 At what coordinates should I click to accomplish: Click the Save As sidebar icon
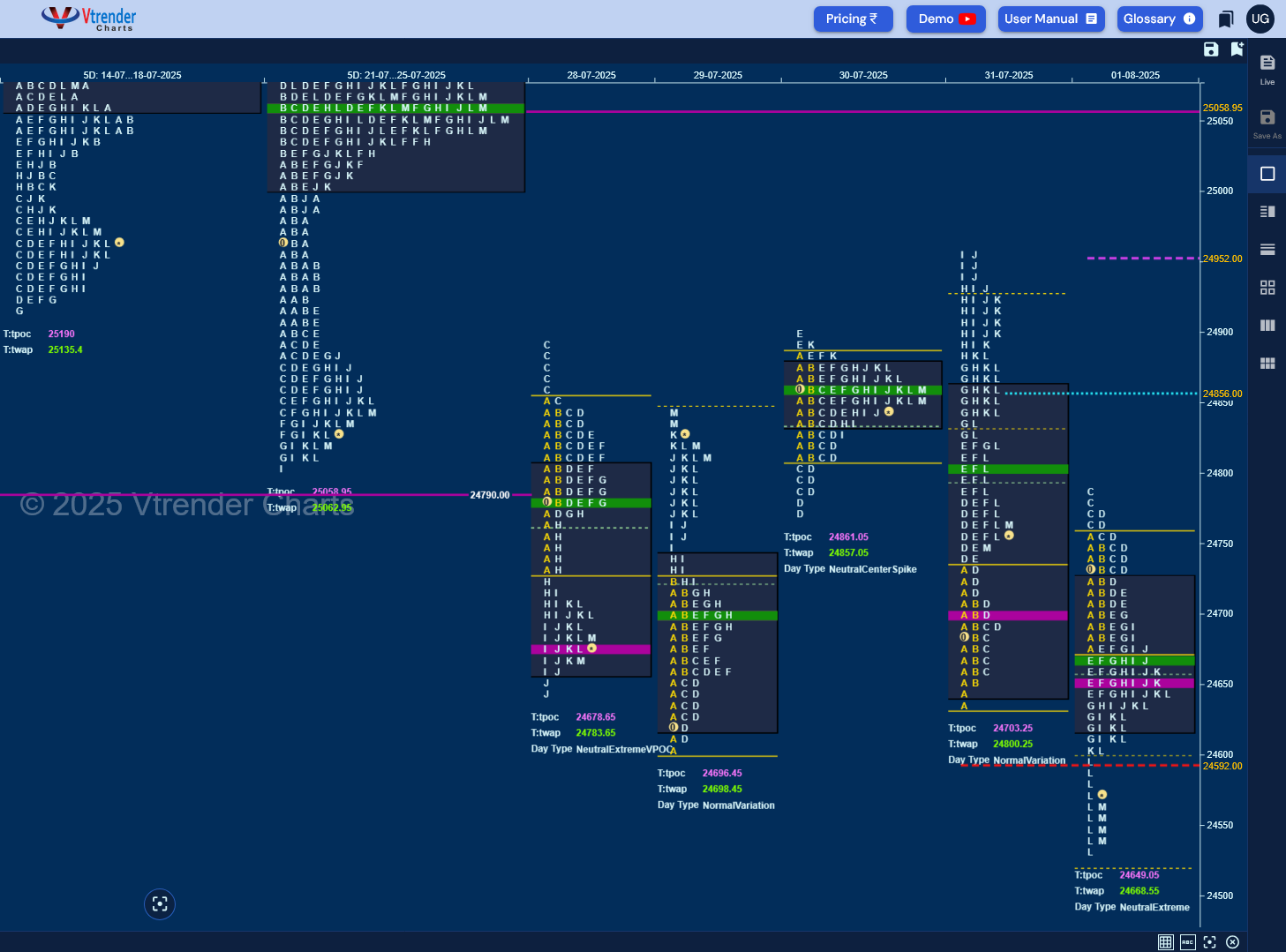[1267, 124]
